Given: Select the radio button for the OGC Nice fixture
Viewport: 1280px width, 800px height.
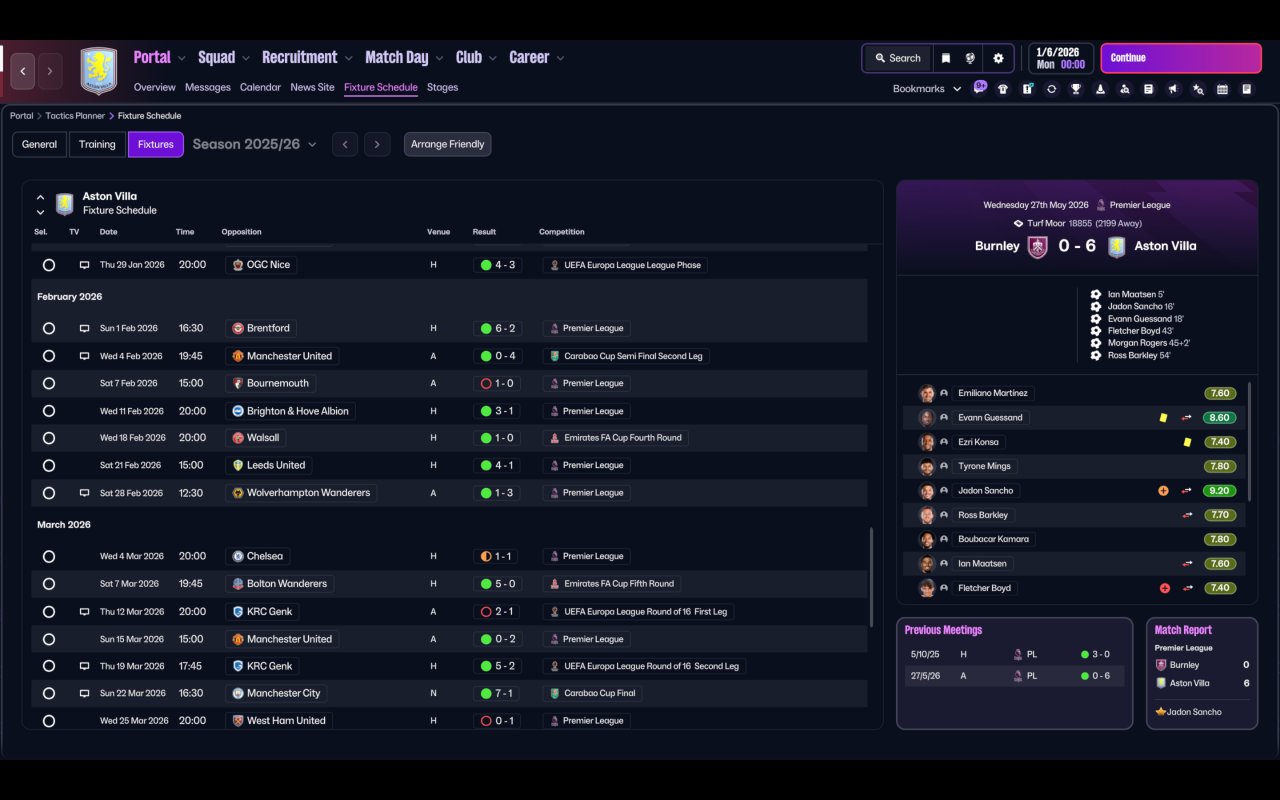Looking at the screenshot, I should [x=49, y=265].
